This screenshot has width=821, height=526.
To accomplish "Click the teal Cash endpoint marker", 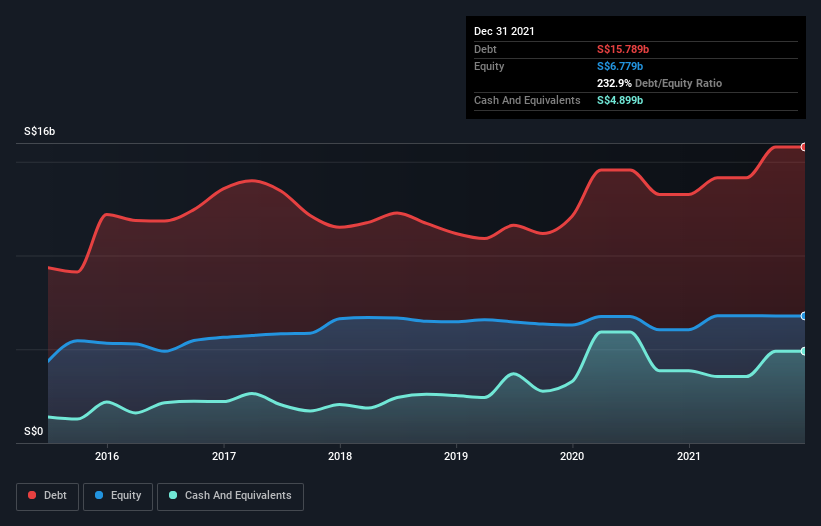I will coord(804,351).
